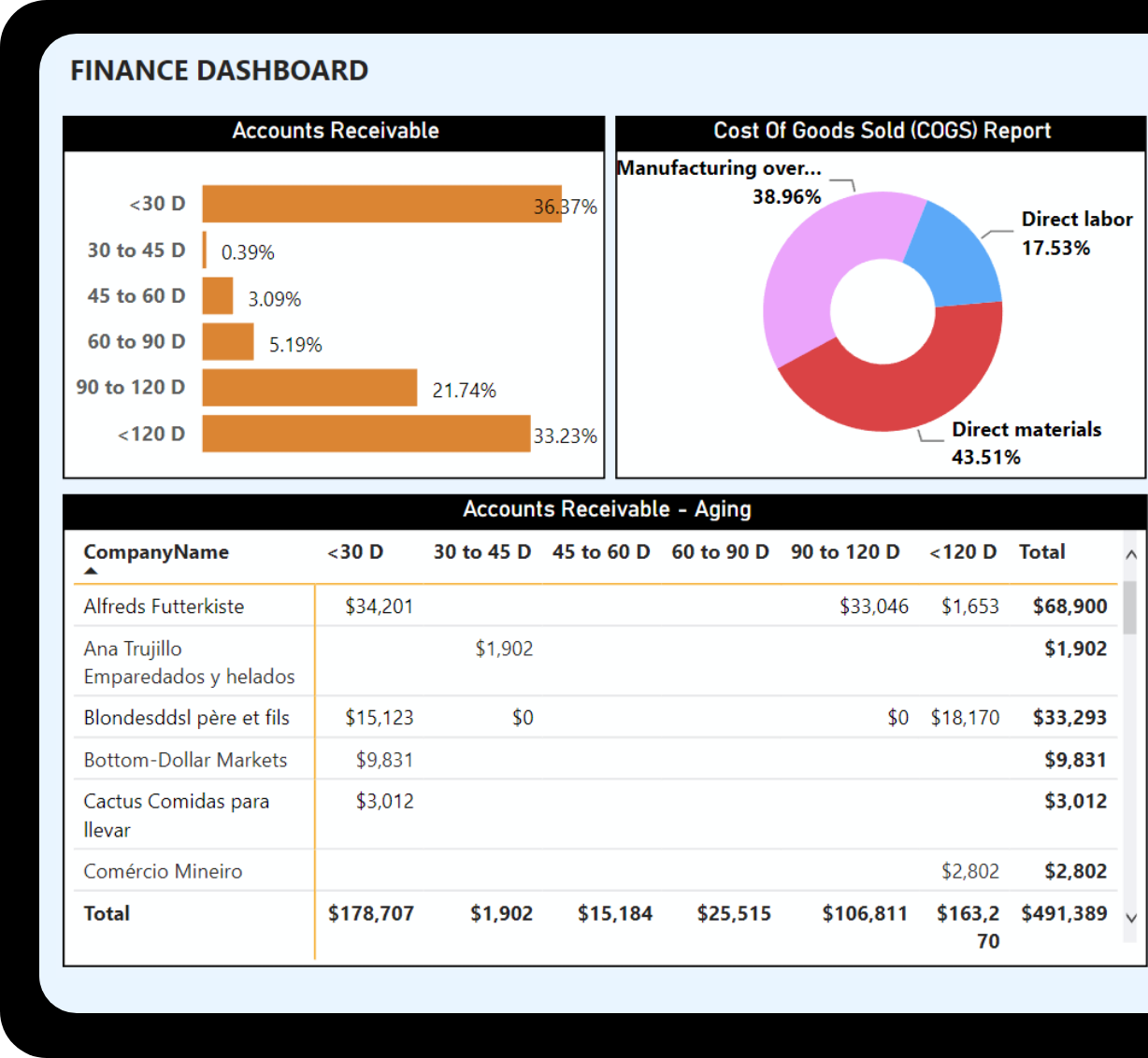Click the $178,707 grand total cell
1148x1058 pixels.
click(x=370, y=913)
